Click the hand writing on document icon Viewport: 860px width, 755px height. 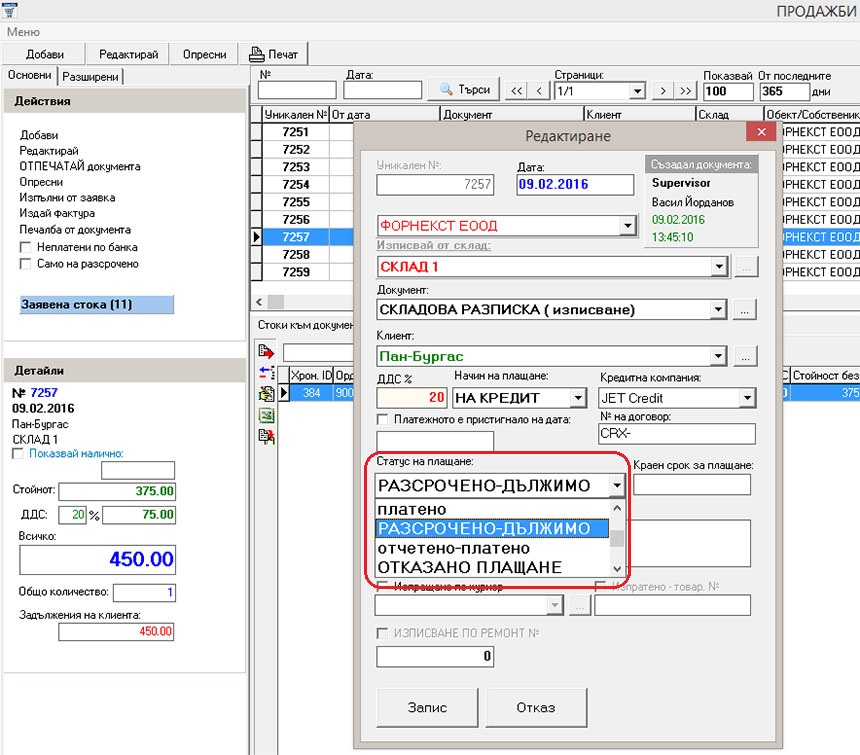click(267, 393)
